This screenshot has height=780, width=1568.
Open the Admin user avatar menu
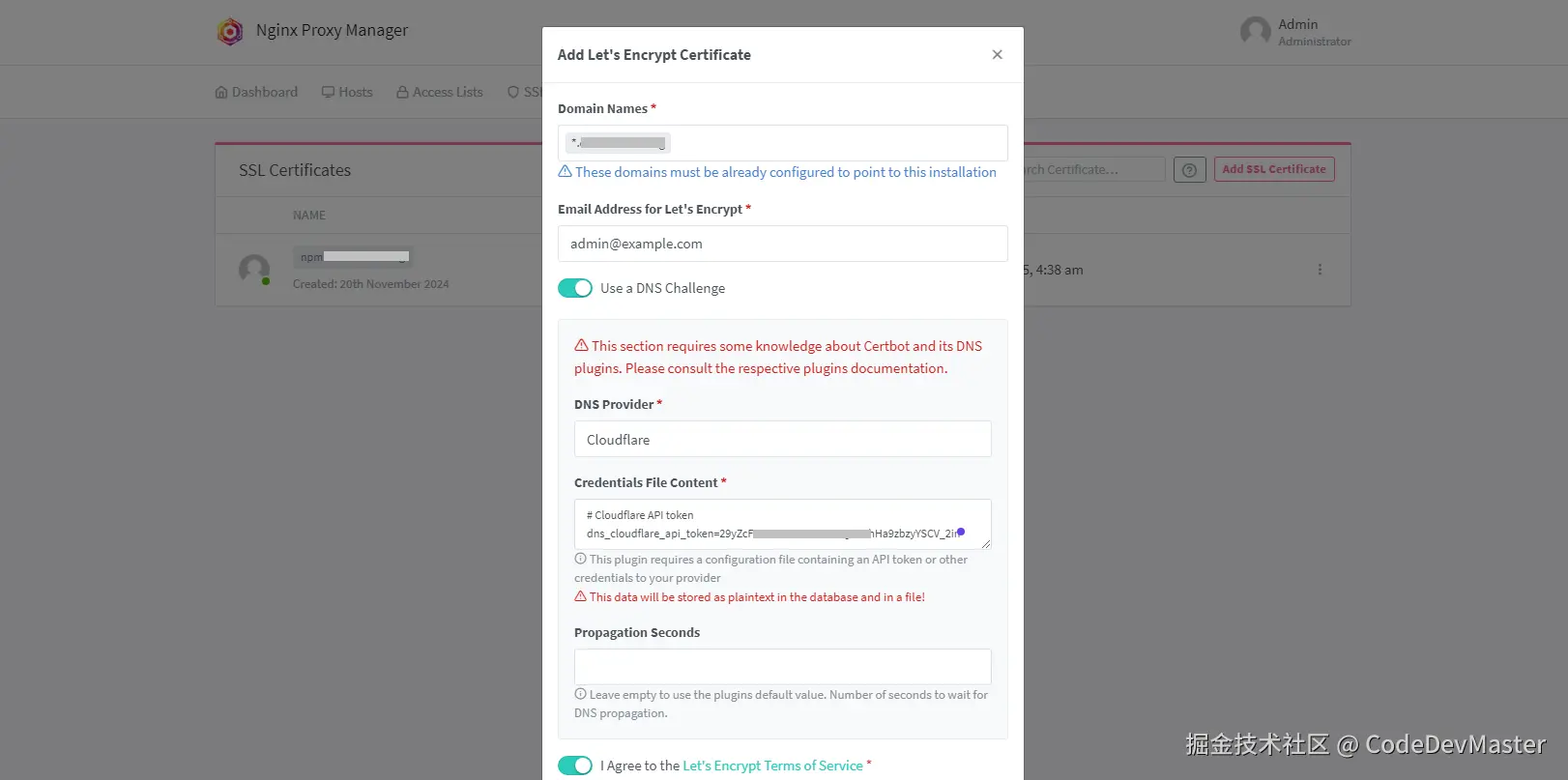tap(1256, 32)
